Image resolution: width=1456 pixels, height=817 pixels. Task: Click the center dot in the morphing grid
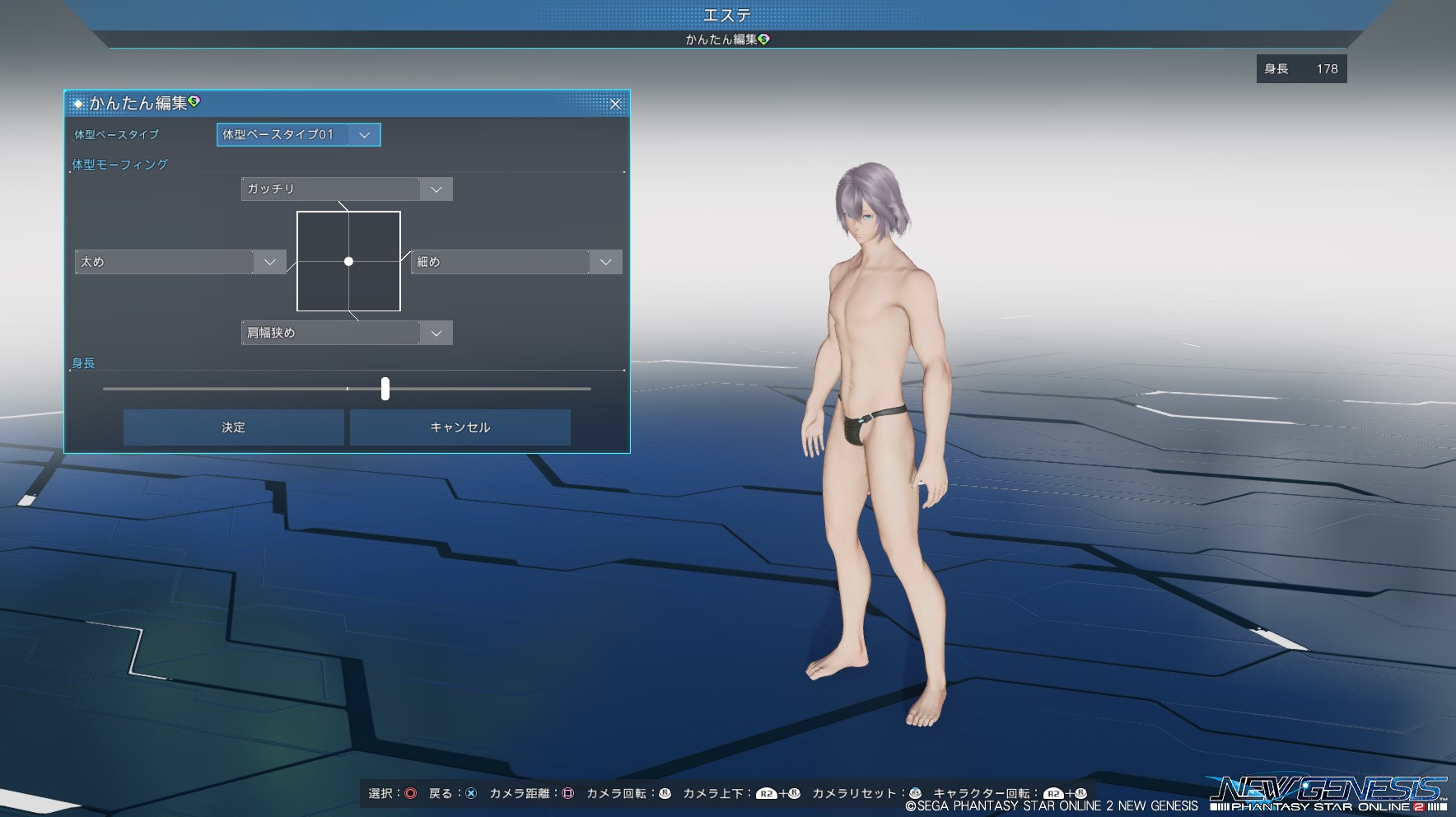[x=349, y=261]
